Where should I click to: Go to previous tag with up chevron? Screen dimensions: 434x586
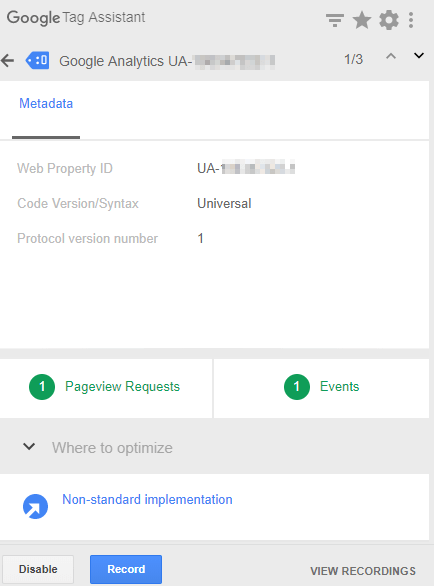point(391,56)
